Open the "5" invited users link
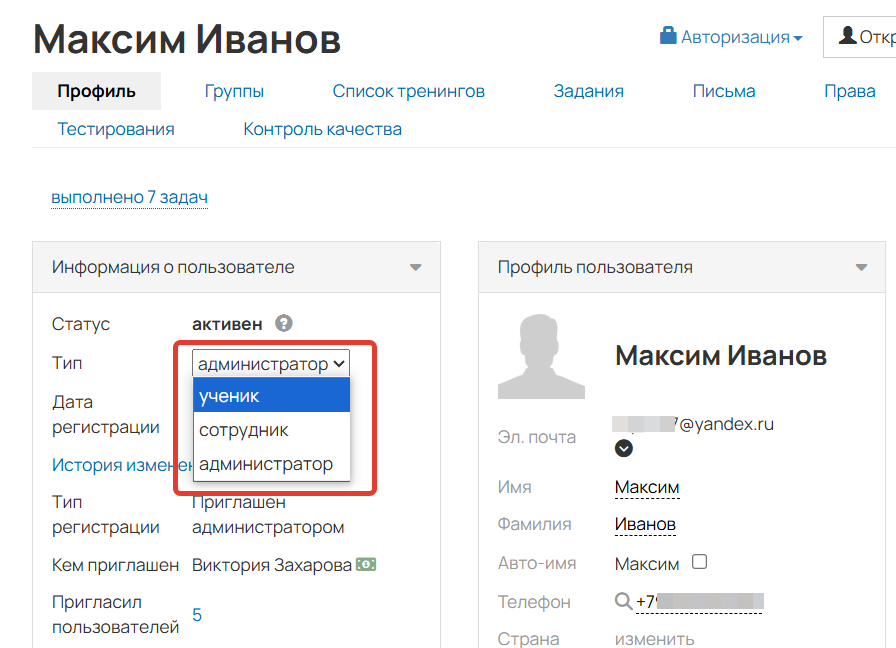 [x=196, y=614]
